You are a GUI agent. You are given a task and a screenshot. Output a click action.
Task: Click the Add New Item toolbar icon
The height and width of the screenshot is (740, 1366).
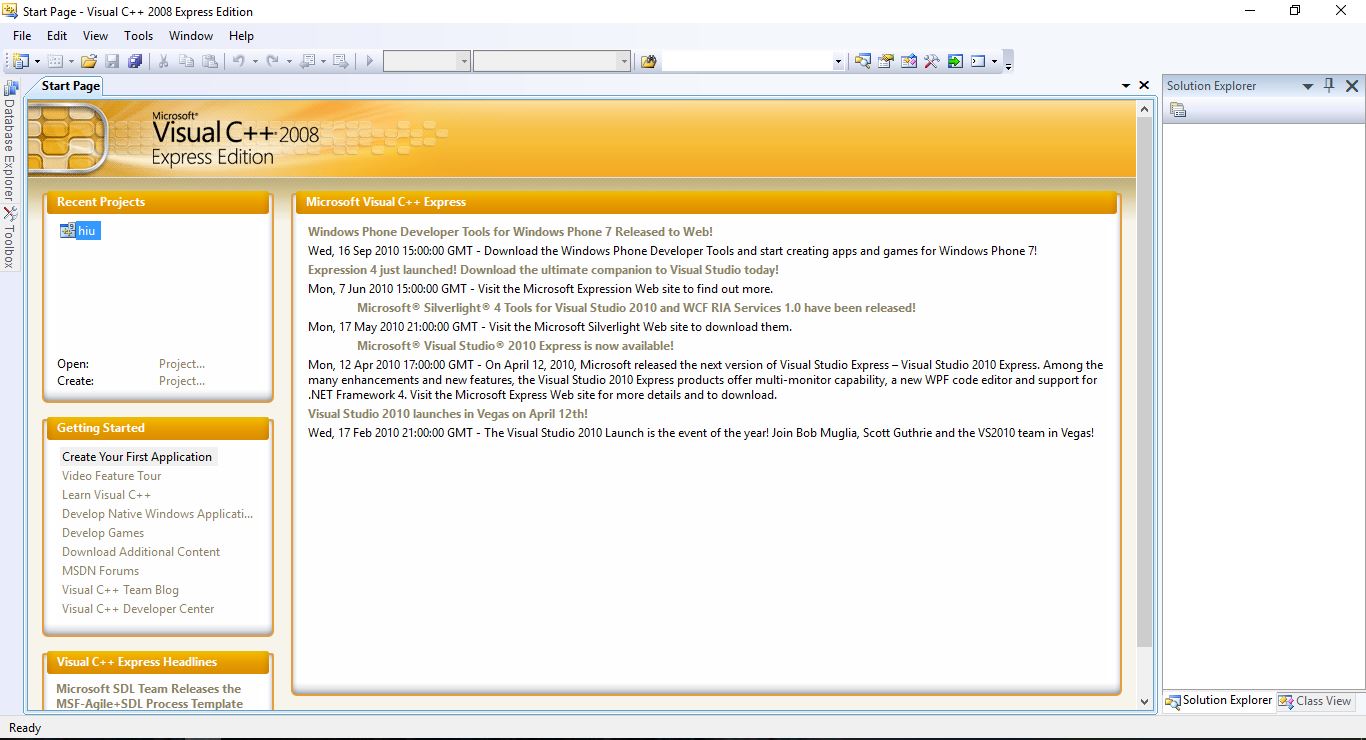coord(55,62)
